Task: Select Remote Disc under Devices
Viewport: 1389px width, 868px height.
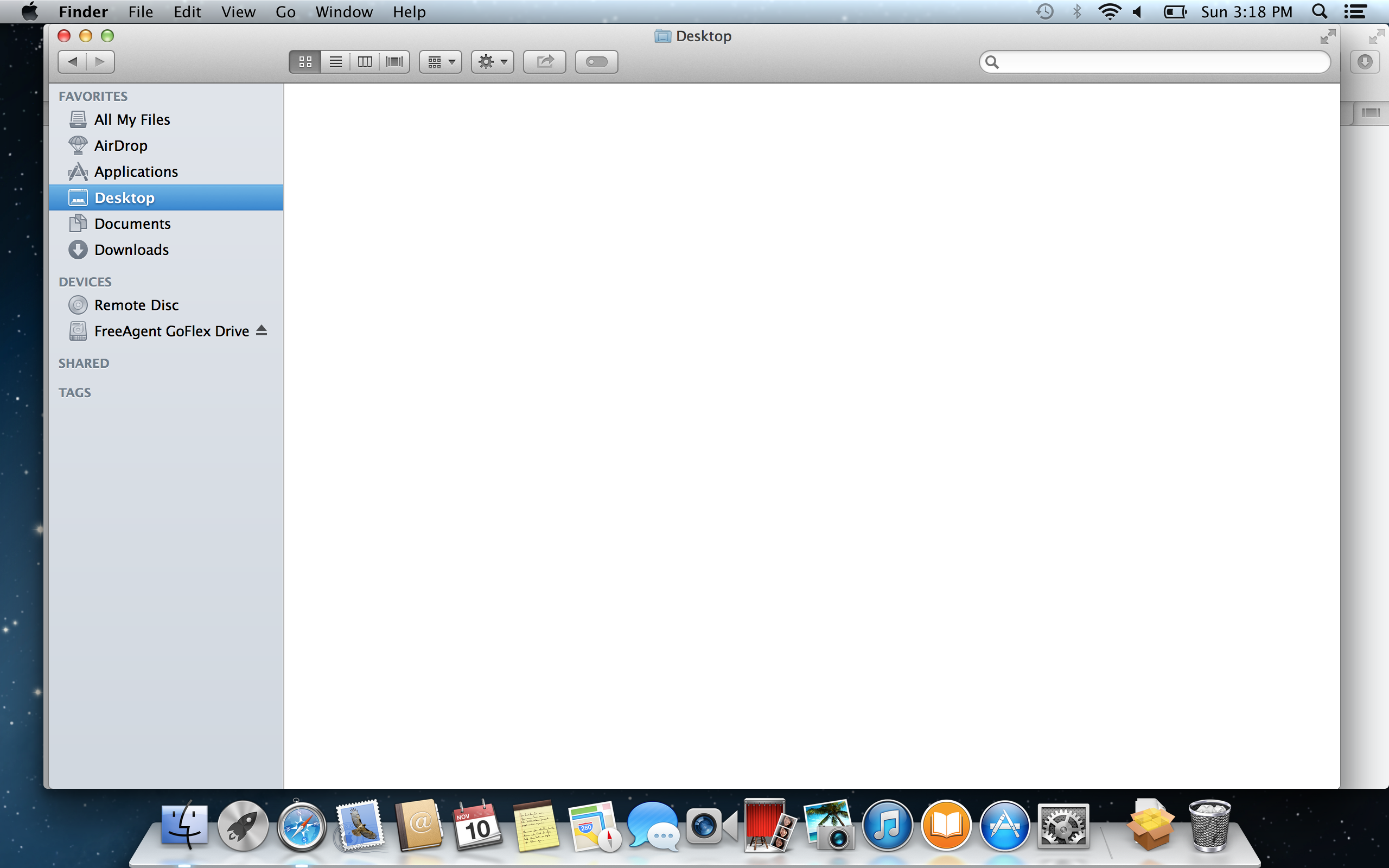Action: click(x=136, y=305)
